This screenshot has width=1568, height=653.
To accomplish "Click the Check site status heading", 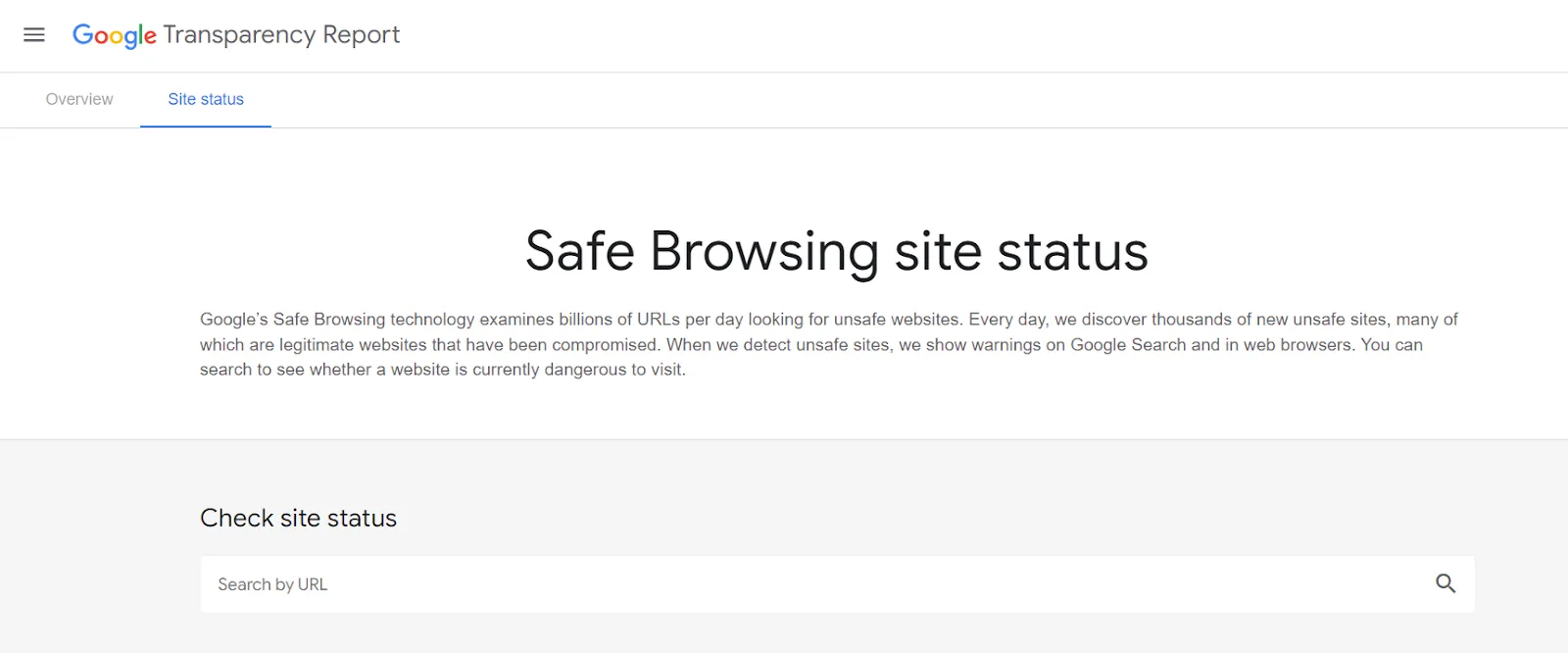I will point(298,518).
